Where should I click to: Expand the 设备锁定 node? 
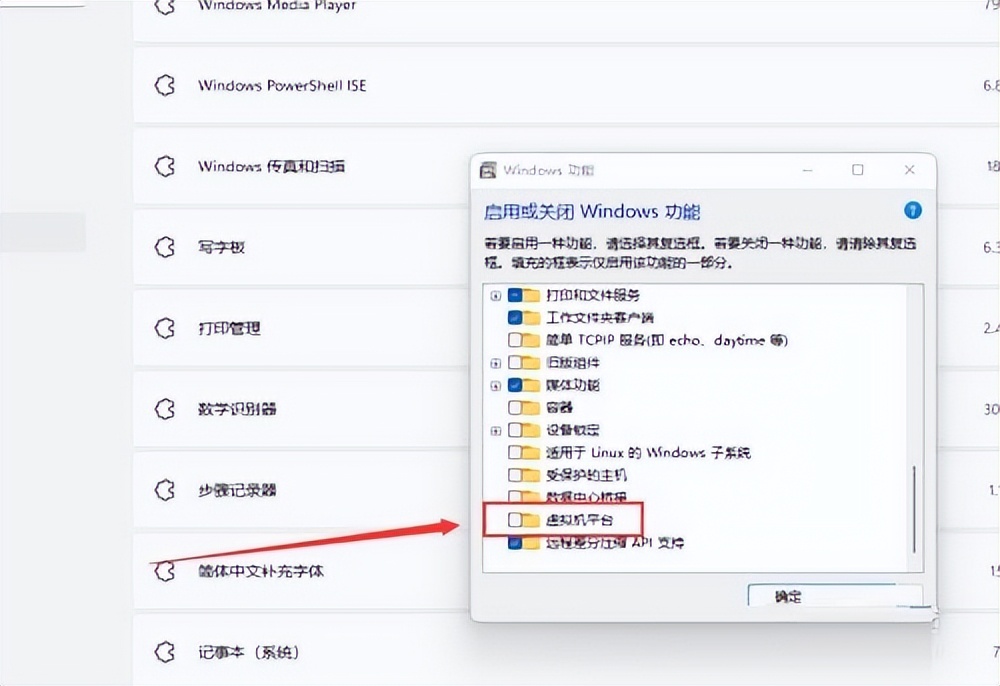[495, 430]
